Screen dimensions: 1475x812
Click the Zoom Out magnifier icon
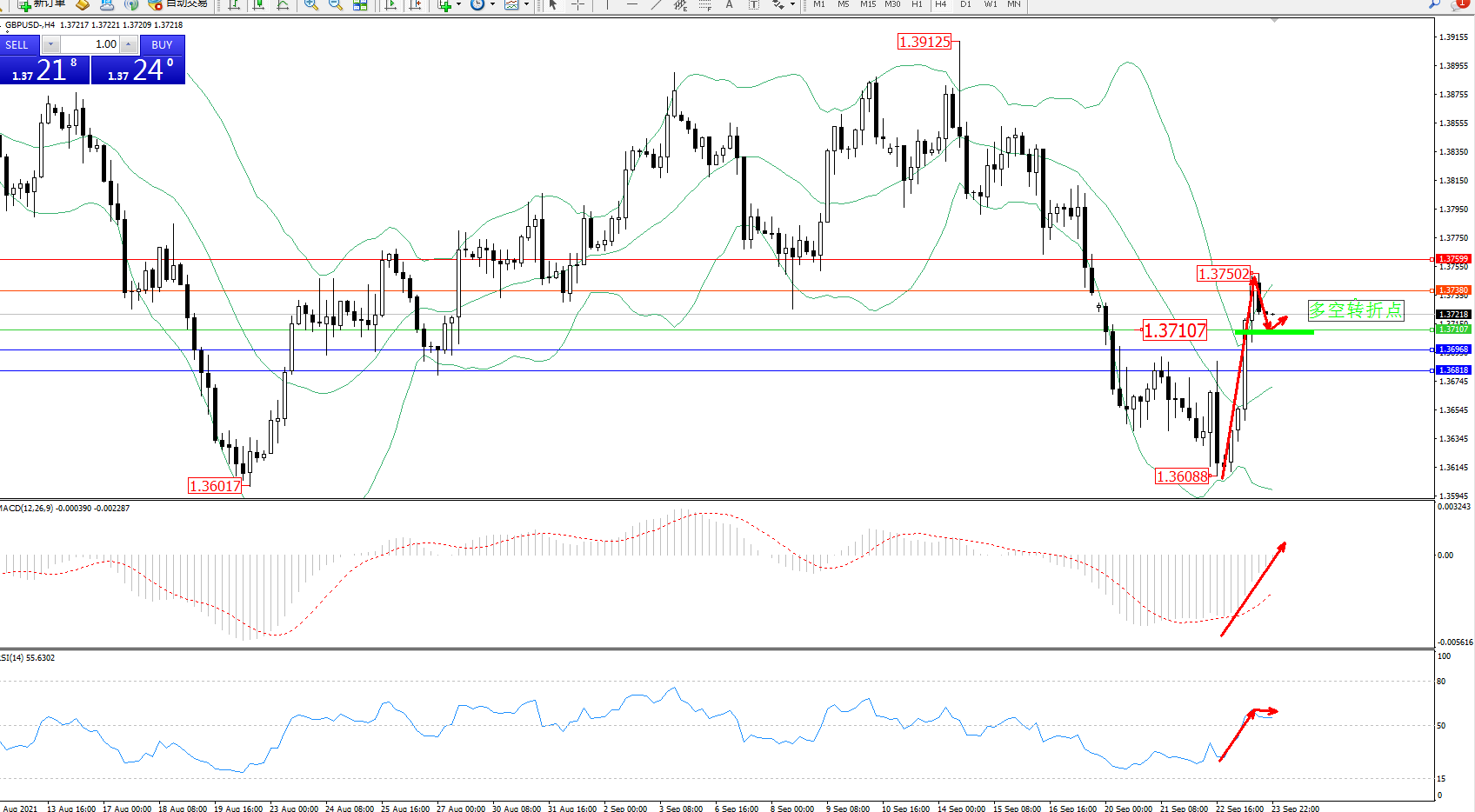[x=335, y=4]
